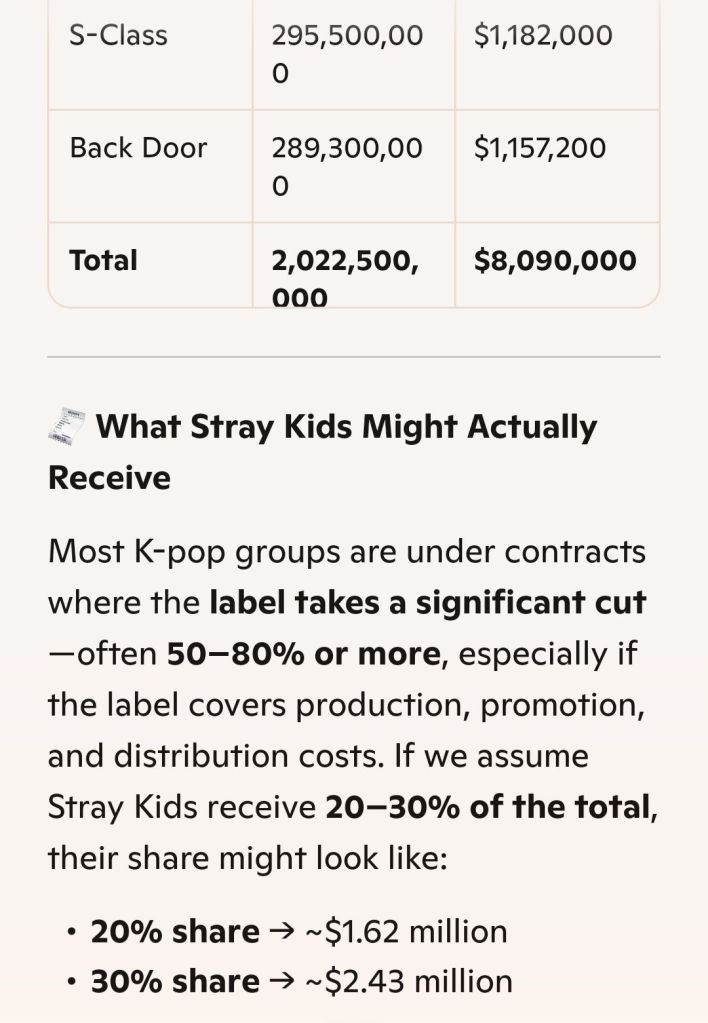Click bold text '20–30% of the total'
The height and width of the screenshot is (1023, 708).
(x=488, y=807)
